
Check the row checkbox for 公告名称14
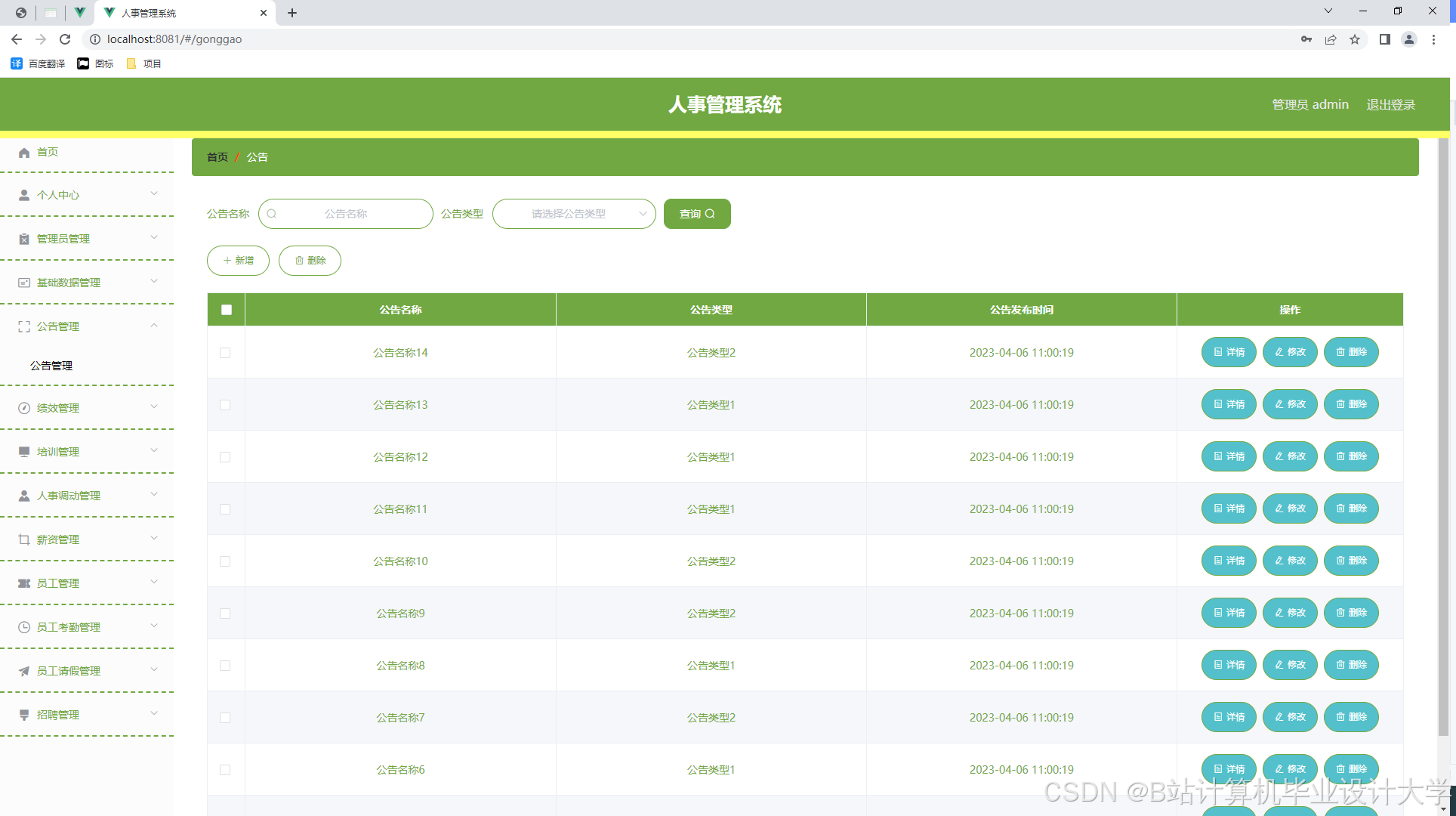(x=225, y=353)
